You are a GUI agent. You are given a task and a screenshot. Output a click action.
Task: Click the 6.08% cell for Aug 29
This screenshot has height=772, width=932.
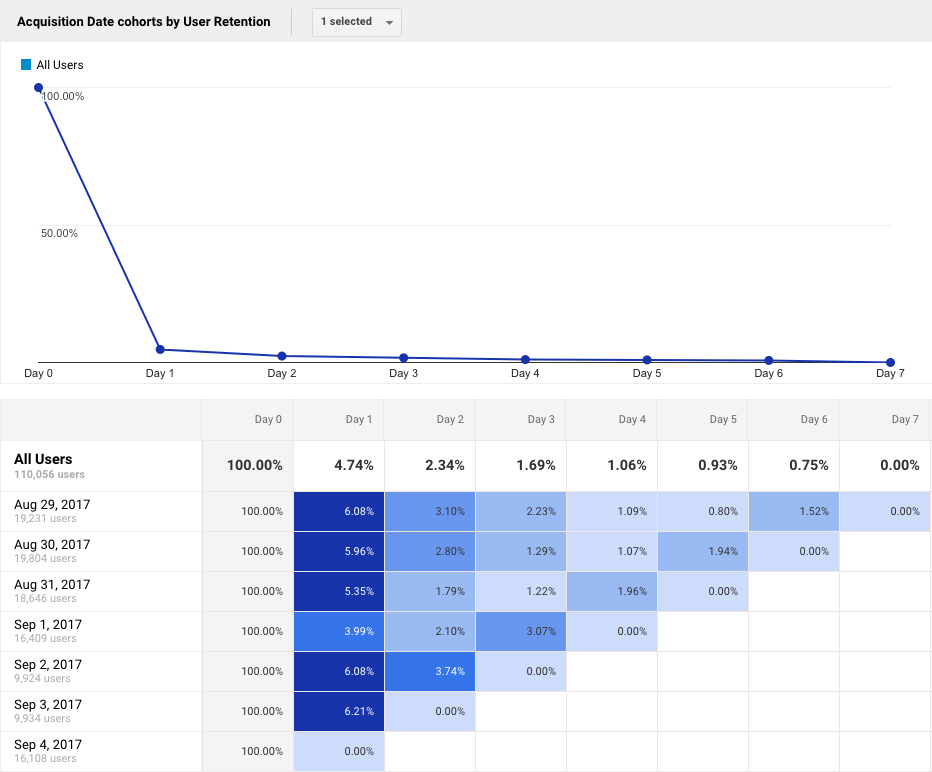pos(339,511)
